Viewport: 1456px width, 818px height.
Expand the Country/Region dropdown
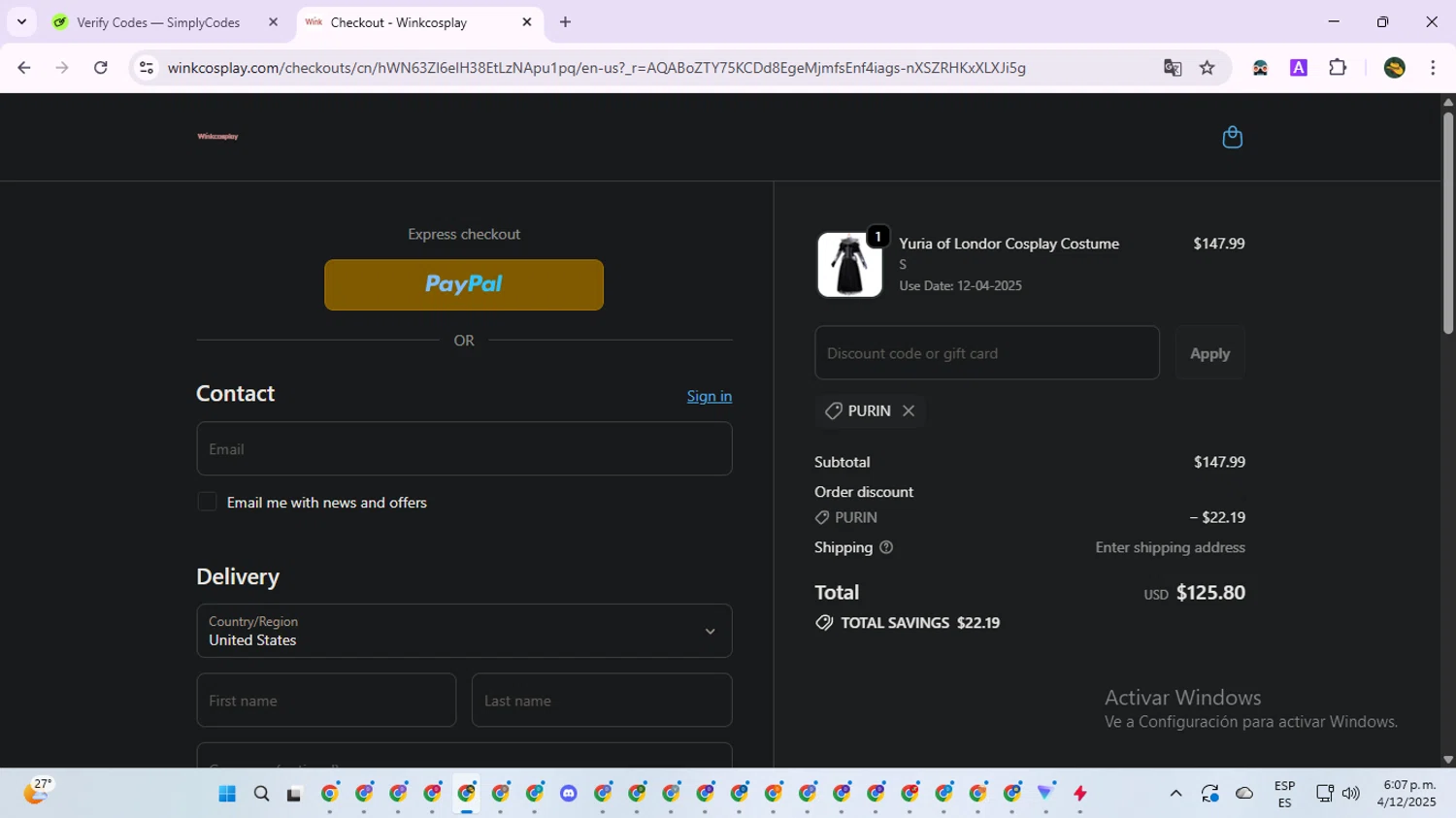464,631
